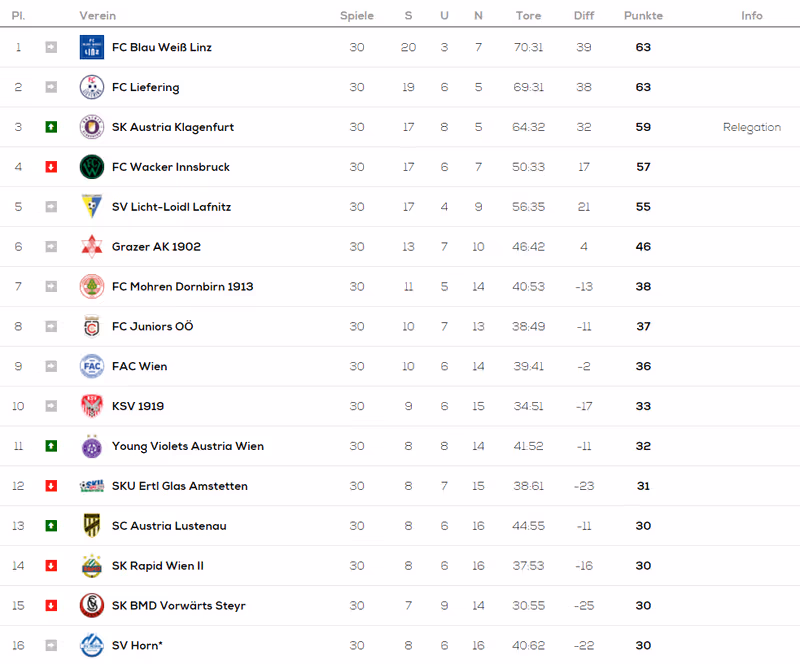Click the red down arrow beside Wacker Innsbruck
Screen dimensions: 800x664
pos(51,166)
